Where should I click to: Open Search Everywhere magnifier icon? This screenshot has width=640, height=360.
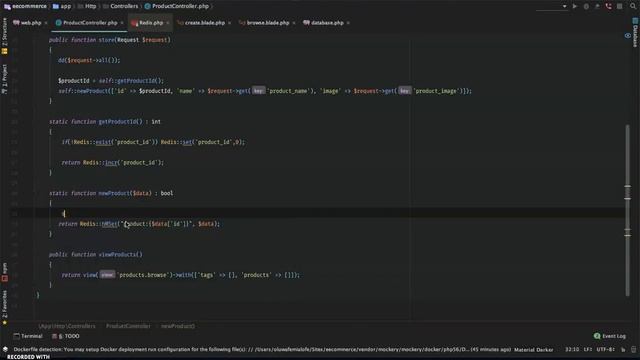[x=633, y=7]
